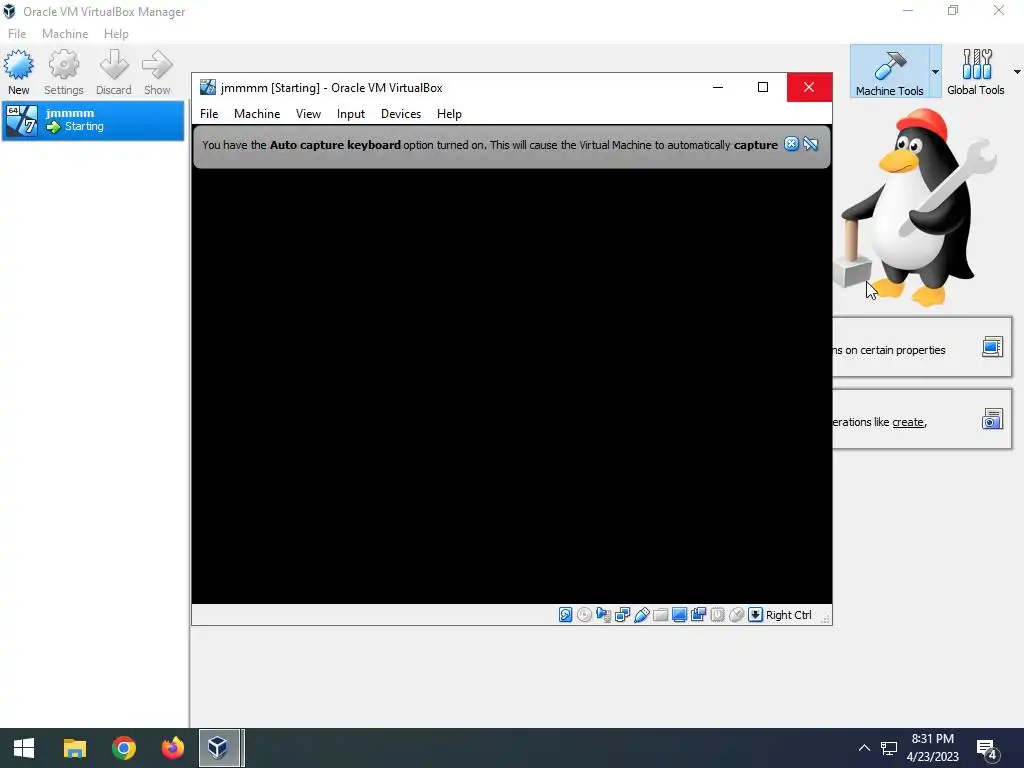Click the Details tool icon in Manager
This screenshot has height=768, width=1024.
click(x=992, y=347)
